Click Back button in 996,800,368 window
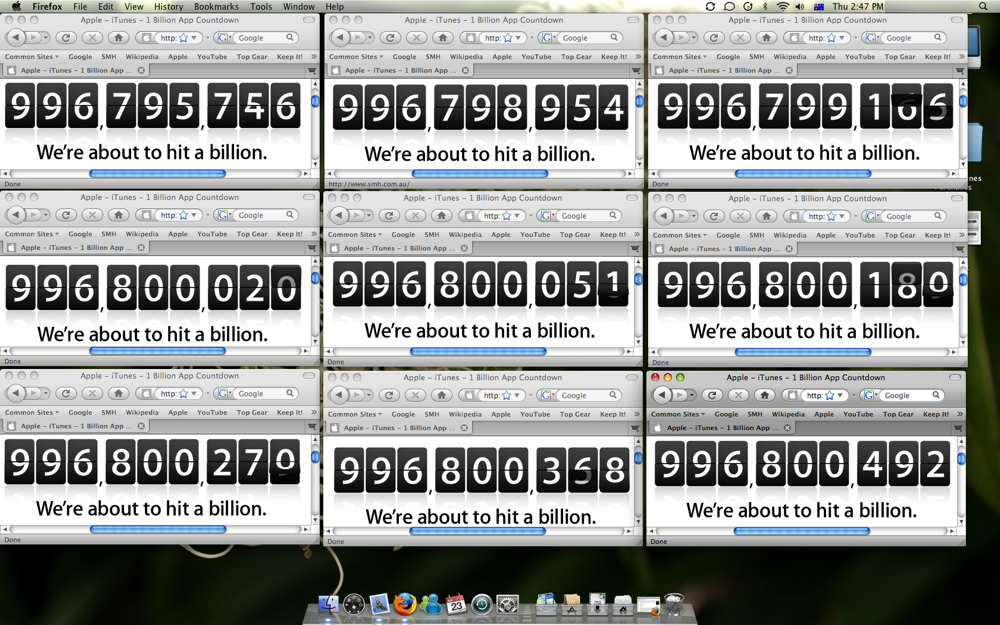This screenshot has width=1000, height=625. (339, 395)
